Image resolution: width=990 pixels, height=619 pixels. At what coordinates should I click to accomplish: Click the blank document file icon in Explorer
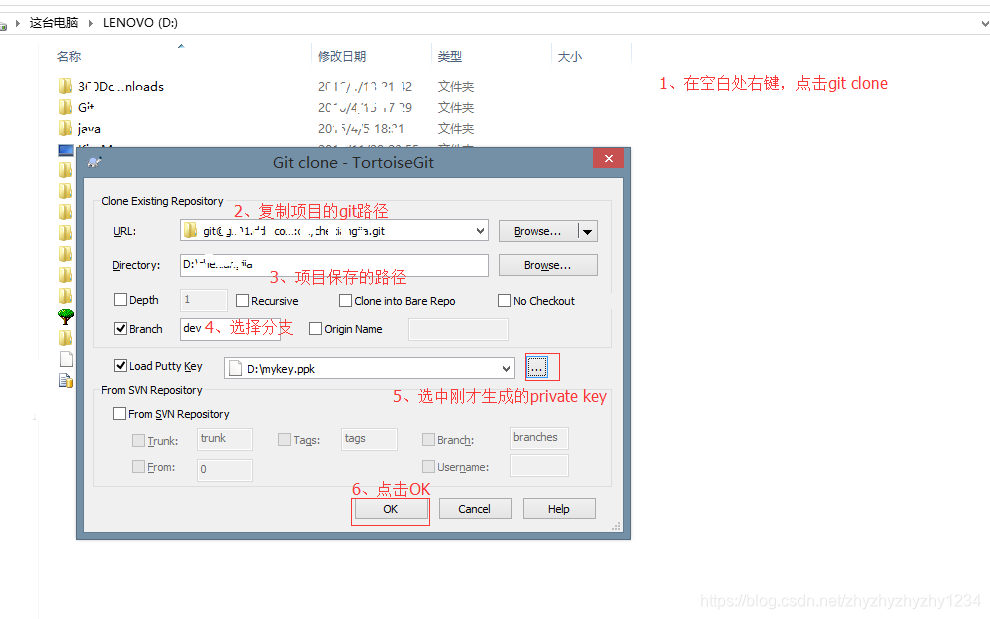[x=66, y=359]
